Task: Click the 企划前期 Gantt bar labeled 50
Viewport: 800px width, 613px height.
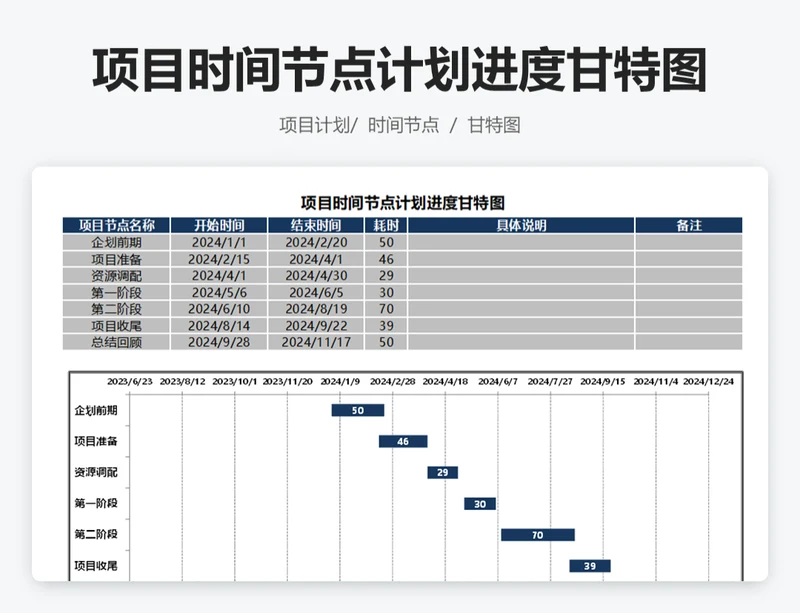Action: [x=358, y=410]
